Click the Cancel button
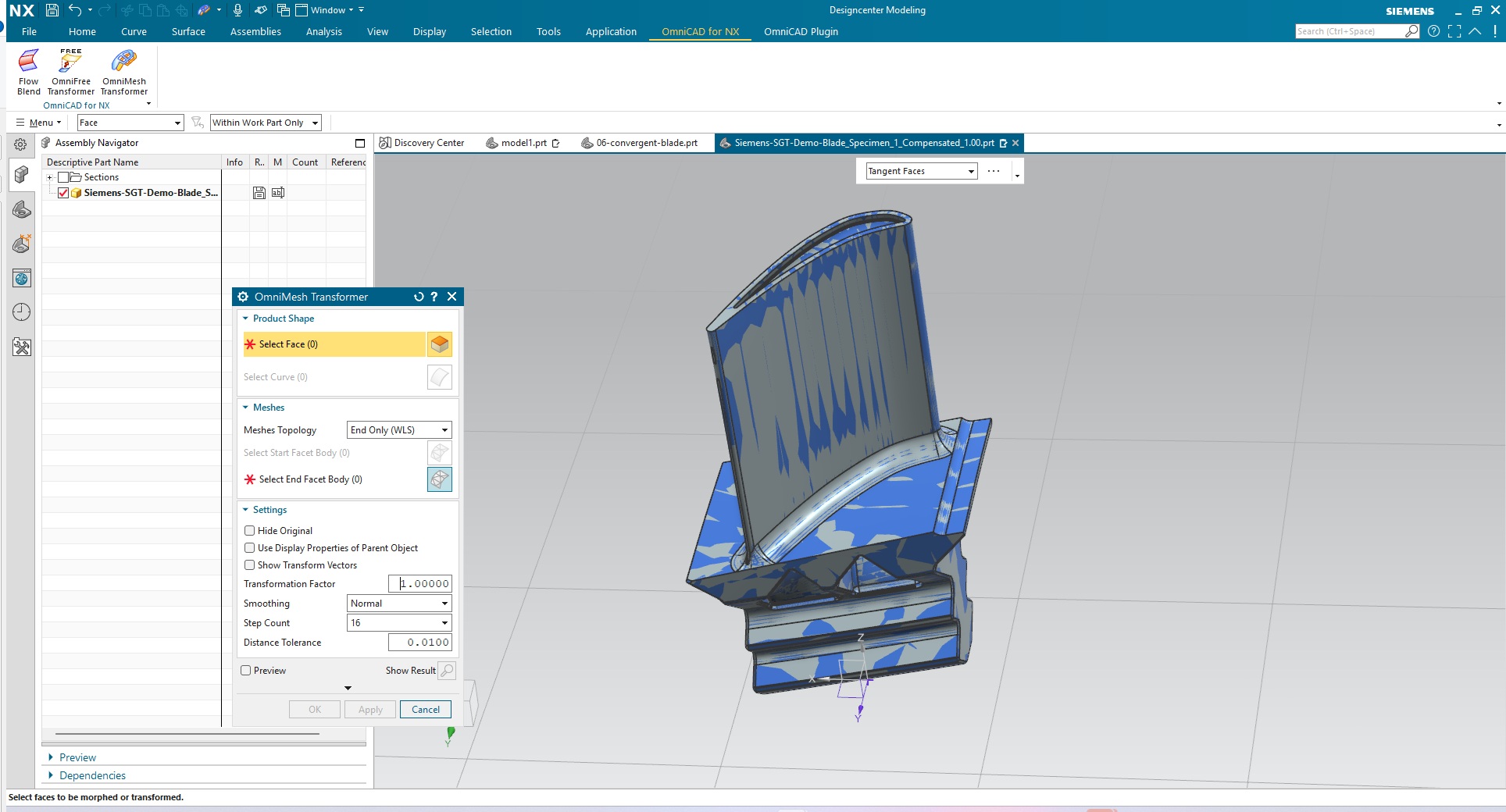The width and height of the screenshot is (1506, 812). click(x=426, y=710)
